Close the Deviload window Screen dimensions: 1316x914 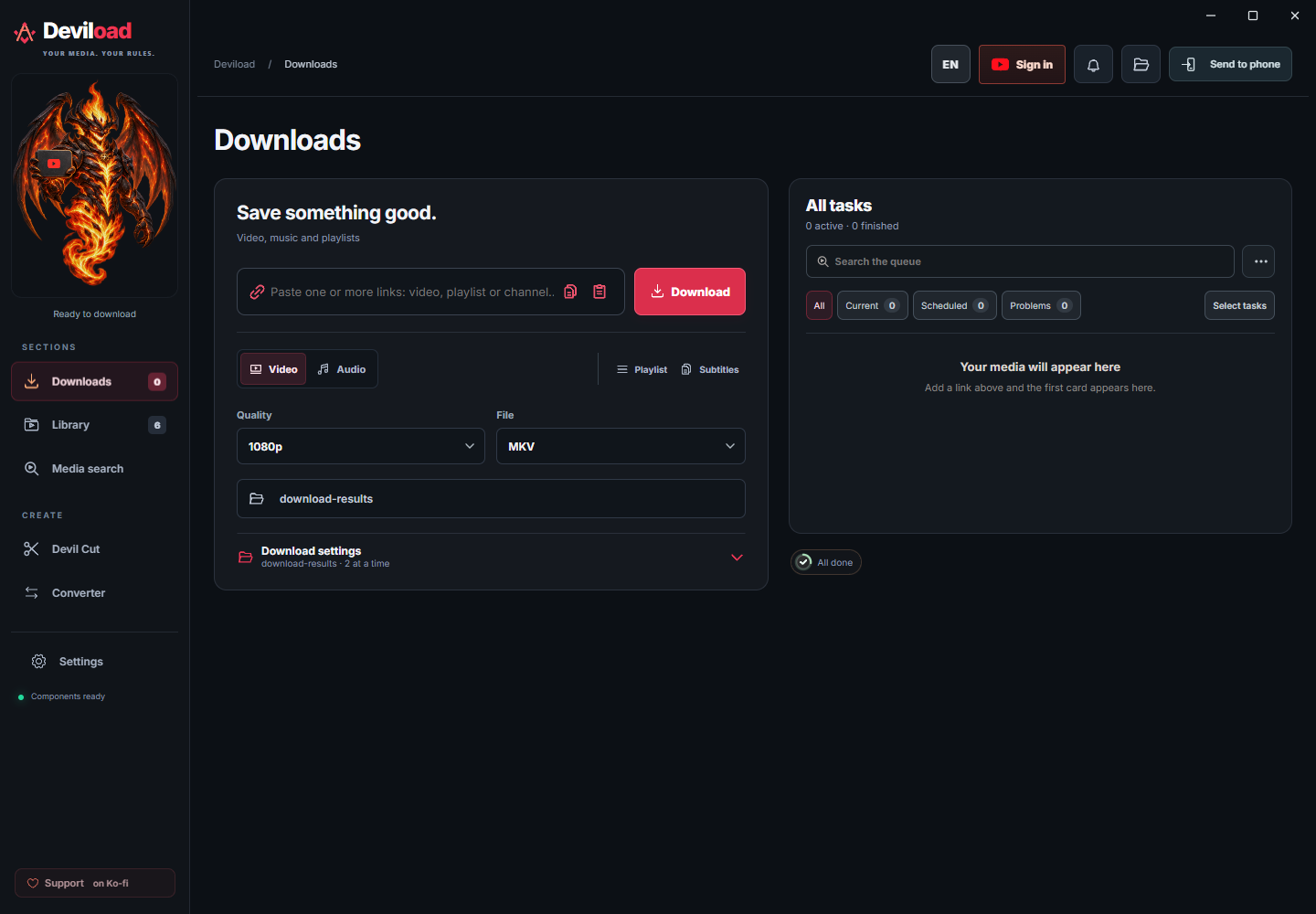(1295, 16)
